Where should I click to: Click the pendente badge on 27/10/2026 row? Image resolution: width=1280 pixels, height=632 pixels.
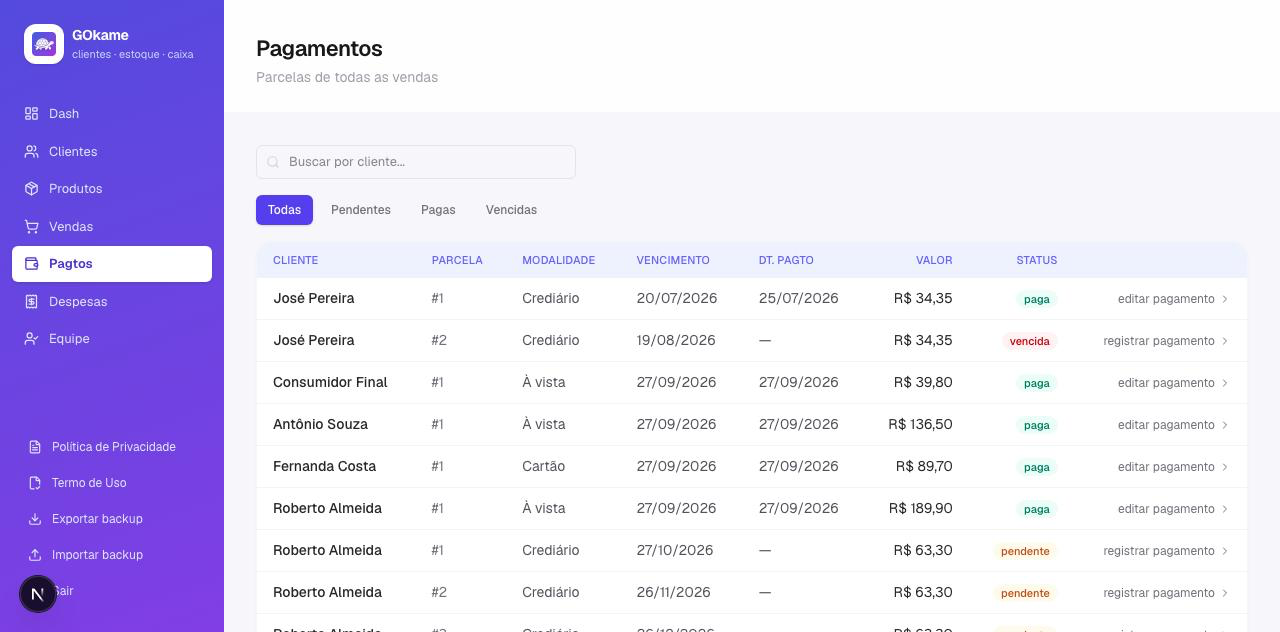click(1025, 551)
